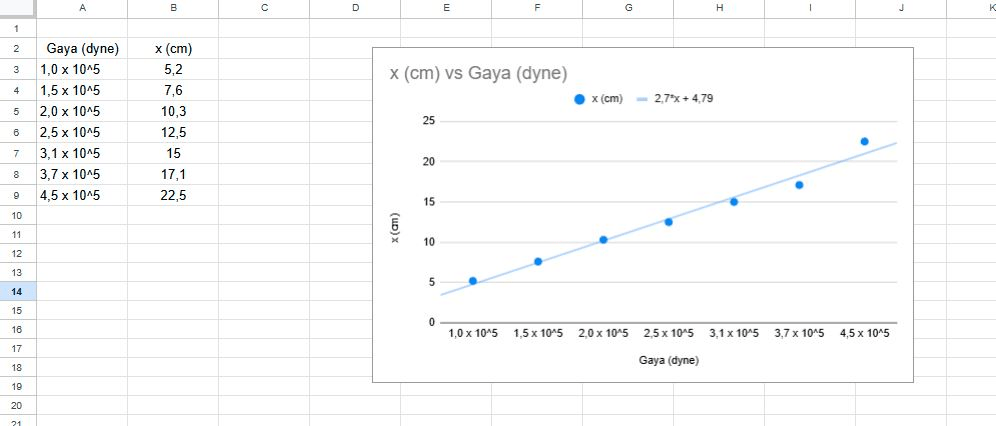Image resolution: width=996 pixels, height=426 pixels.
Task: Select the cell with value 22,5
Action: [x=173, y=195]
